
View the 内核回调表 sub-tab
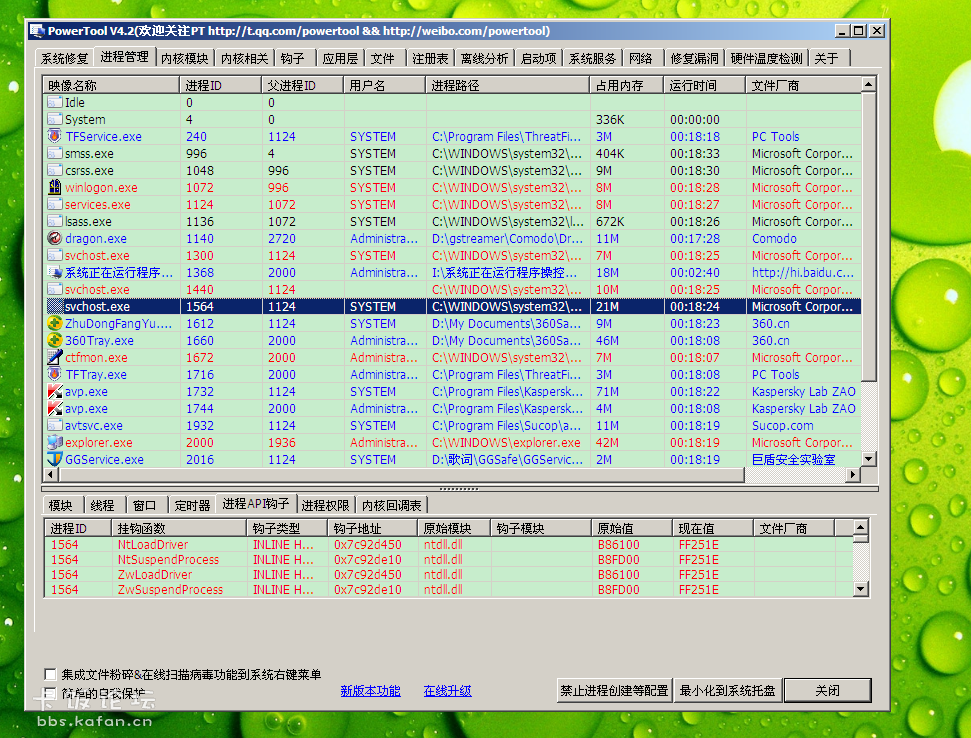coord(392,506)
